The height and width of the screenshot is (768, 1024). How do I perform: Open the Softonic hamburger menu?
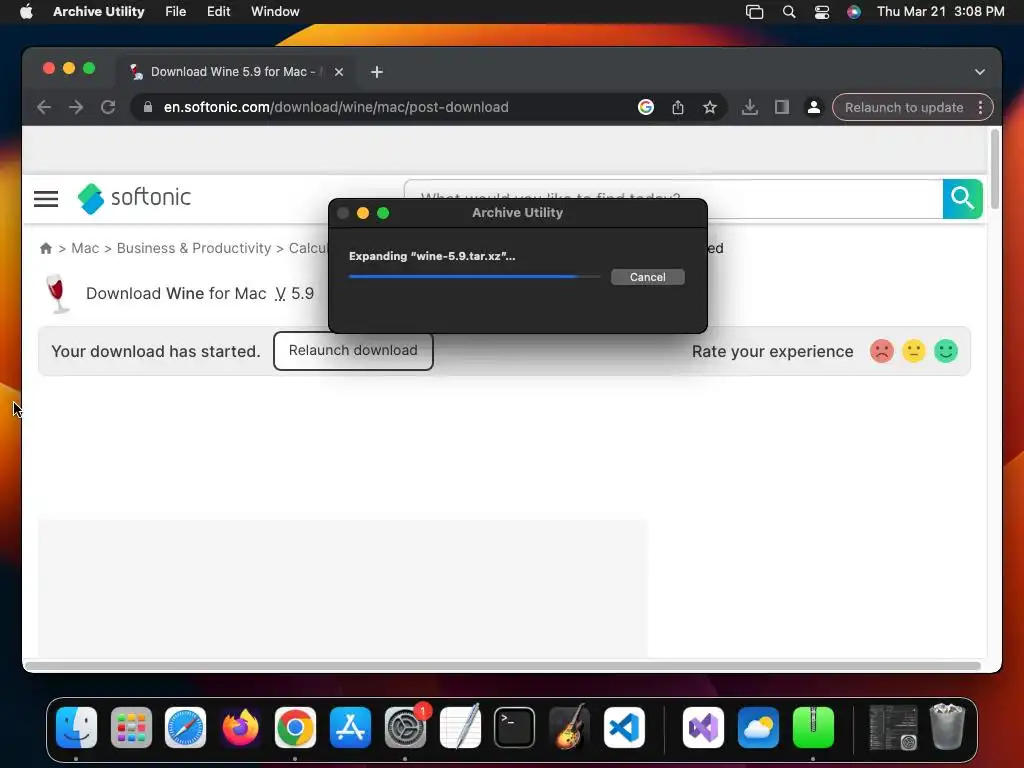pos(46,199)
